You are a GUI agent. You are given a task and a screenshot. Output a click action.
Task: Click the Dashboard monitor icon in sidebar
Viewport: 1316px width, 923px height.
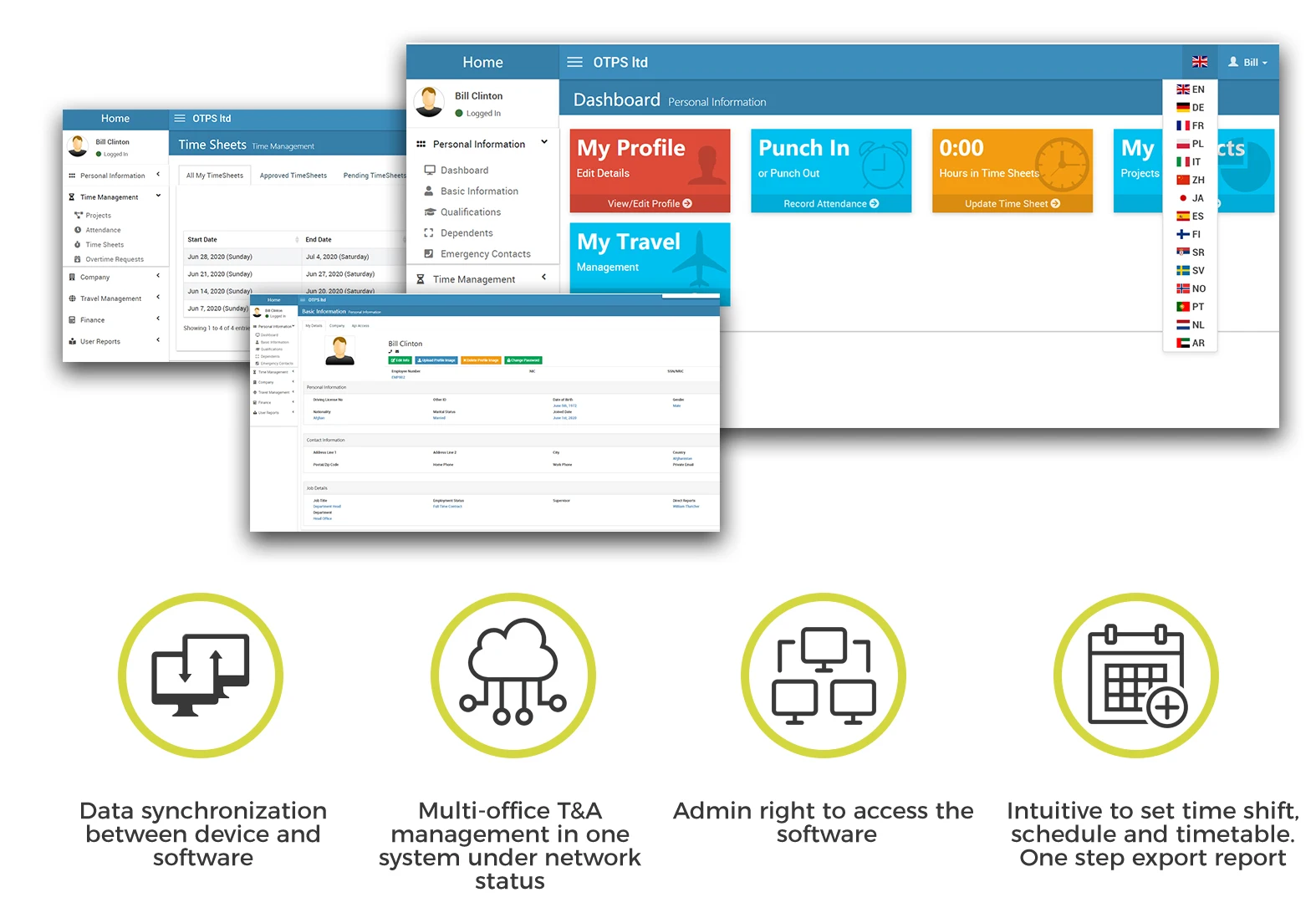pos(430,170)
